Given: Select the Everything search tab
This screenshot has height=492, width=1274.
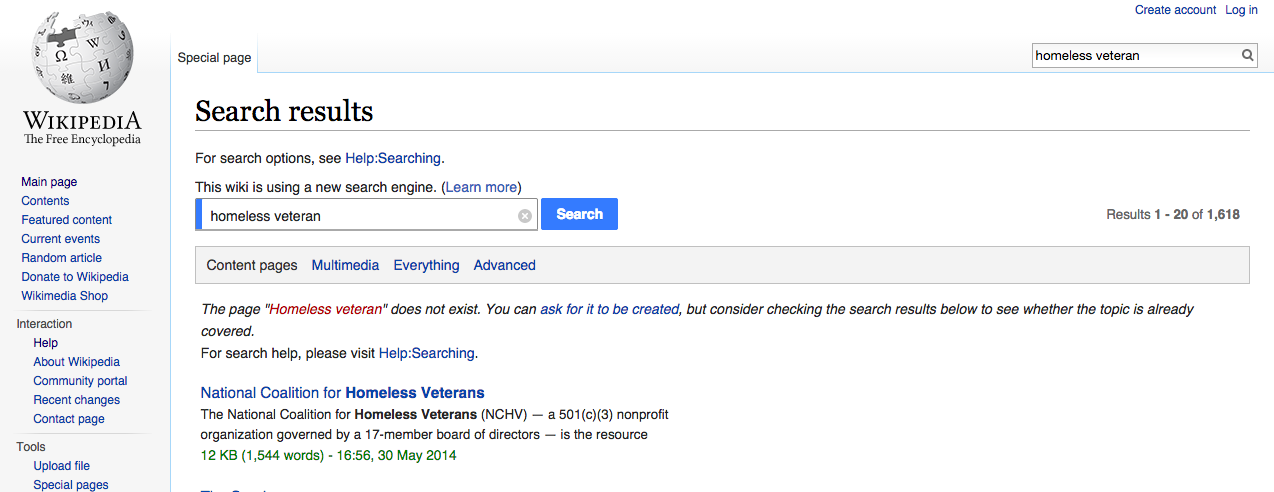Looking at the screenshot, I should click(426, 265).
